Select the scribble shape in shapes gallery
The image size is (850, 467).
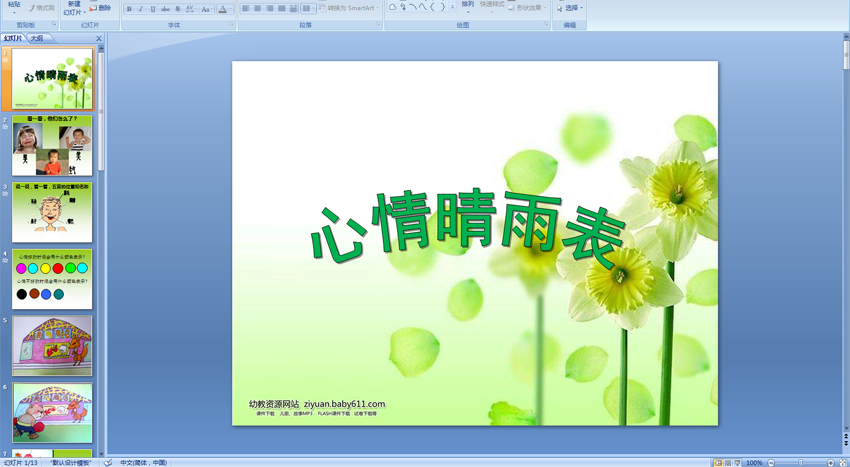coord(403,7)
